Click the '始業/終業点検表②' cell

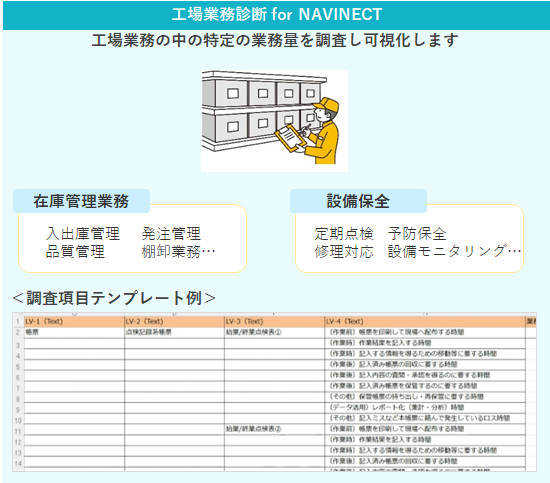(274, 429)
